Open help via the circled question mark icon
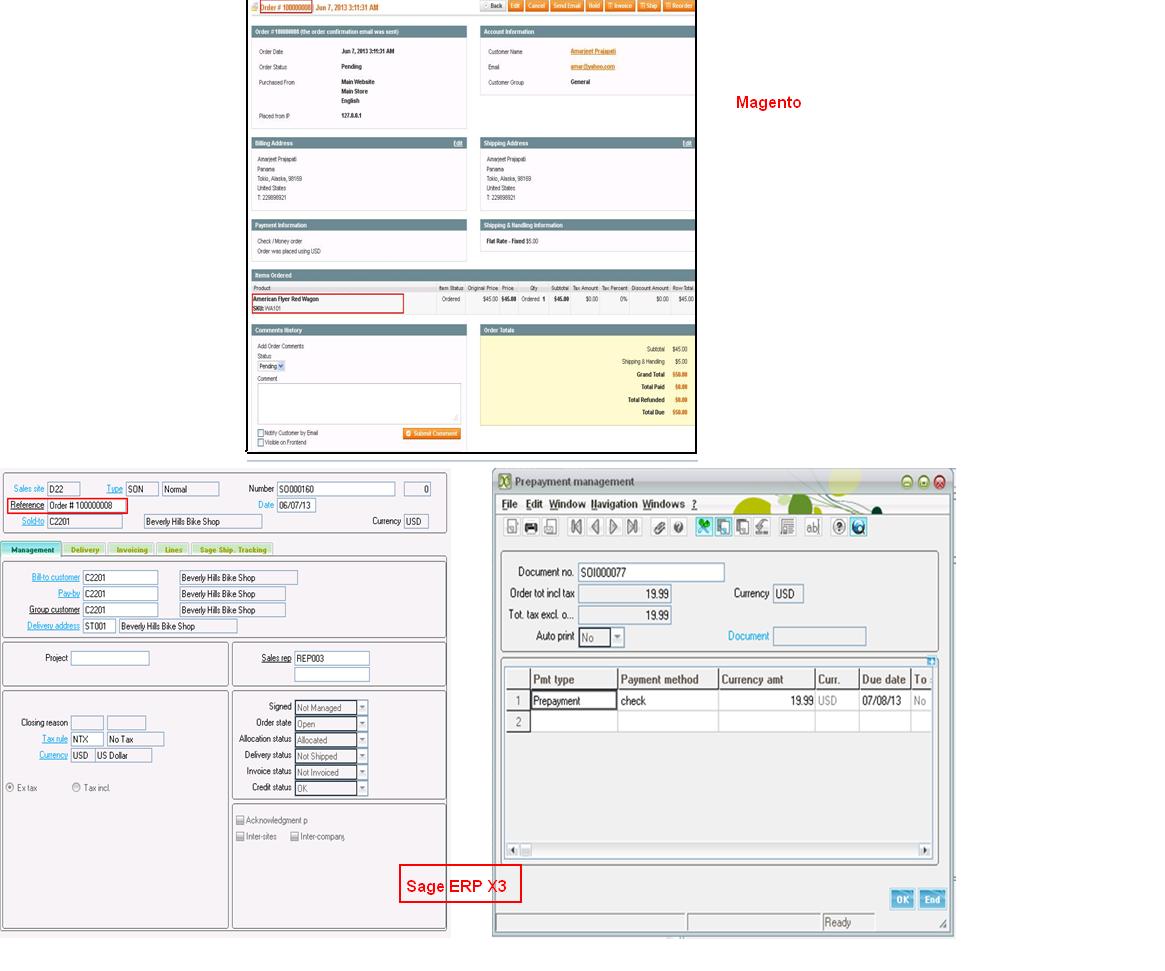 click(839, 527)
